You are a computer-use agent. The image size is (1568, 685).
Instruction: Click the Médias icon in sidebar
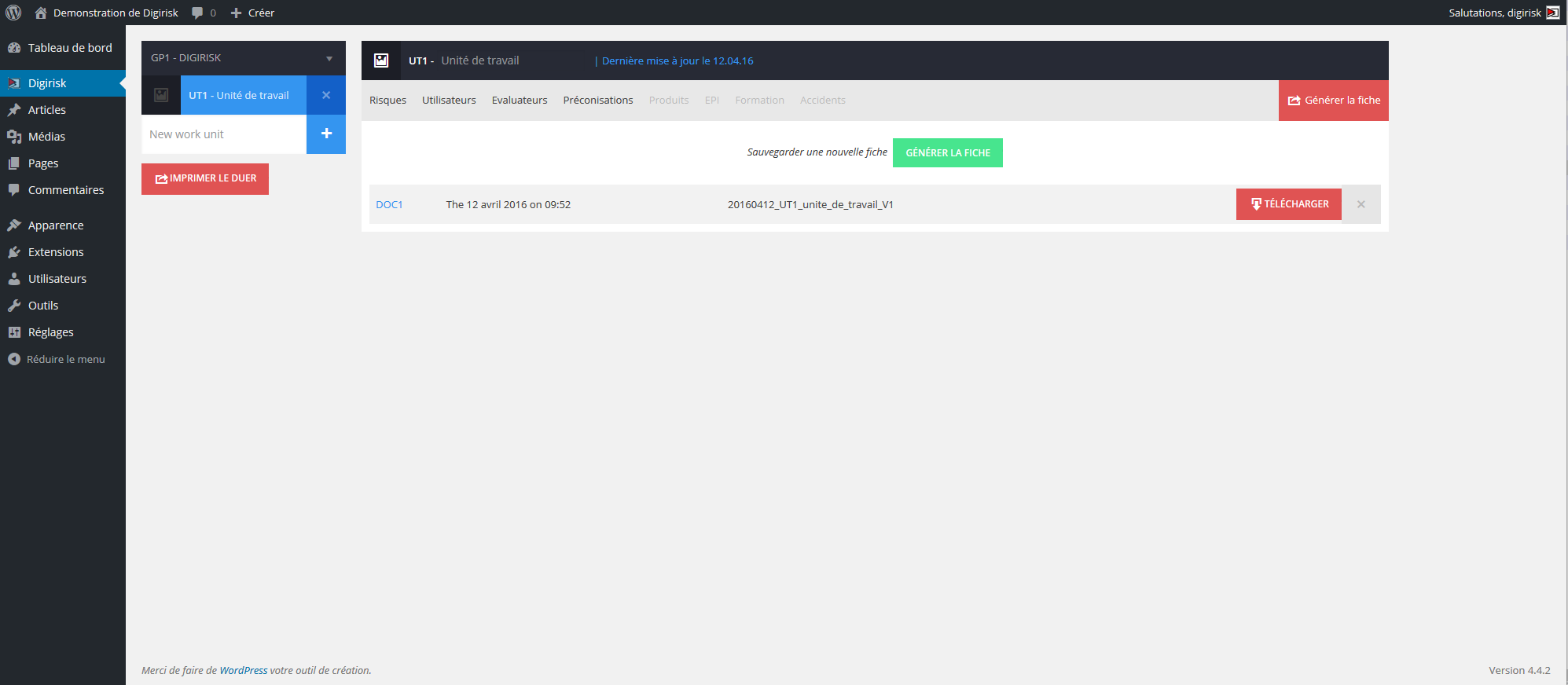pyautogui.click(x=14, y=137)
